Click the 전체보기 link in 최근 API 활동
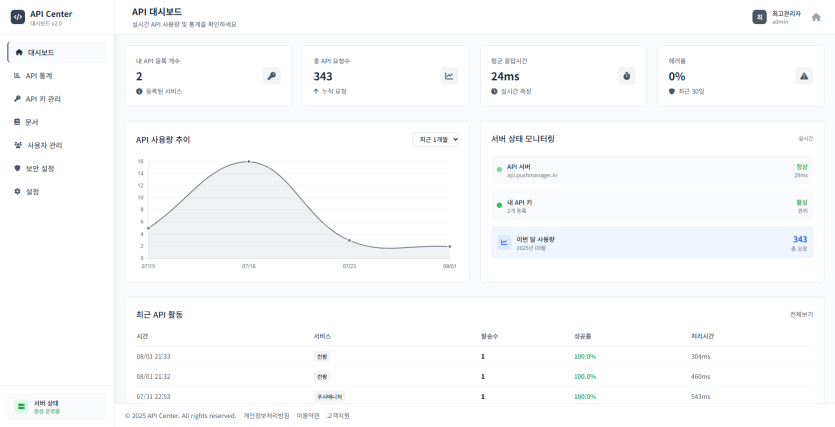The width and height of the screenshot is (835, 427). pyautogui.click(x=801, y=314)
